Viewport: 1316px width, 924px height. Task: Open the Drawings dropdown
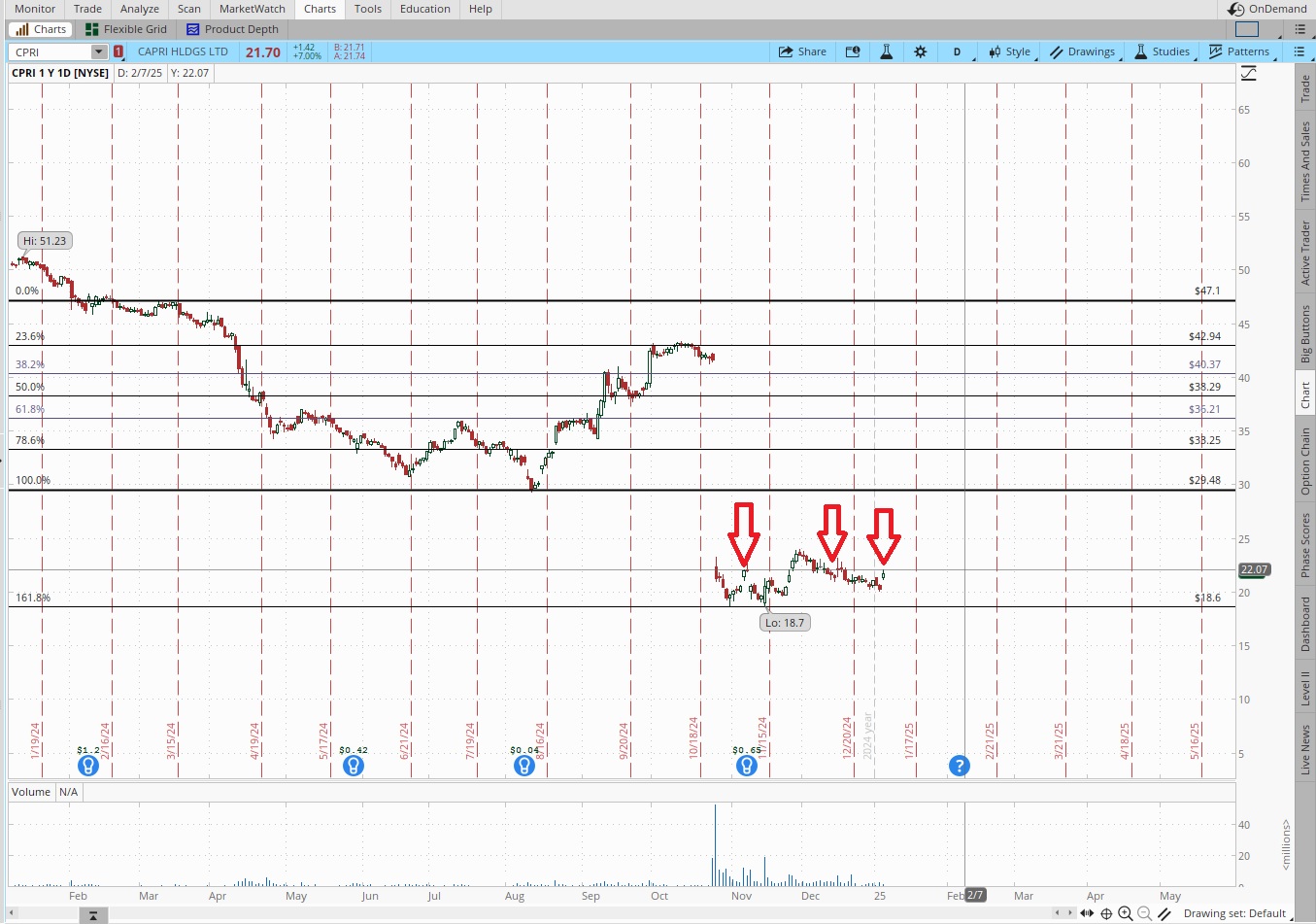(1083, 51)
